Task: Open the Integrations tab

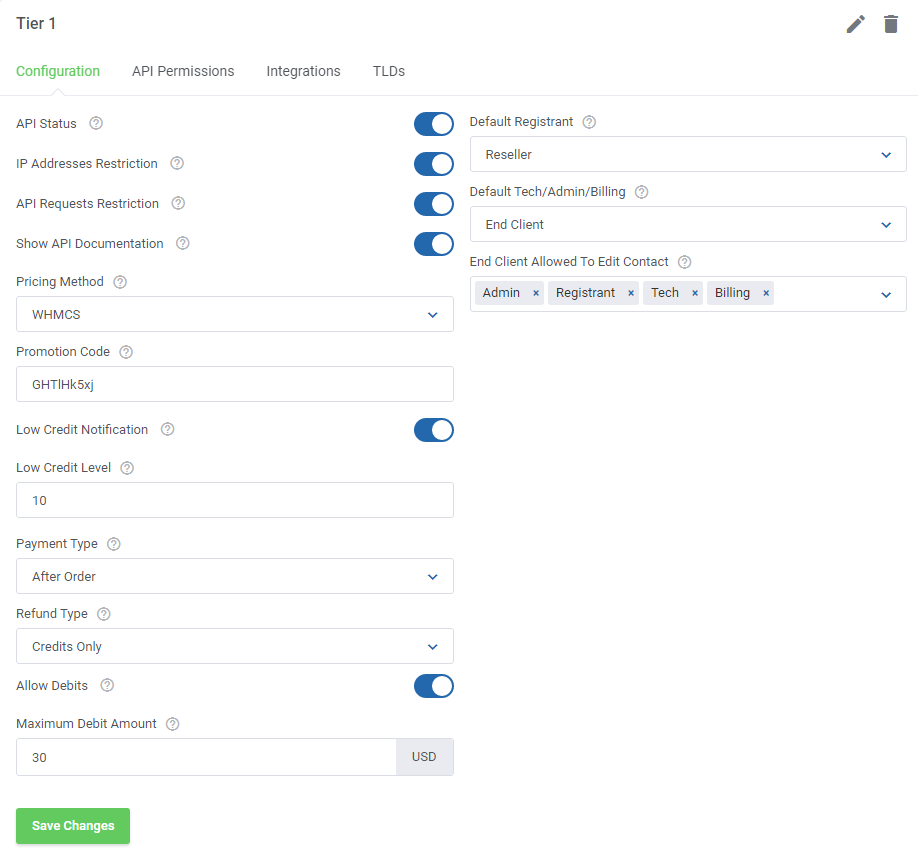Action: tap(303, 71)
